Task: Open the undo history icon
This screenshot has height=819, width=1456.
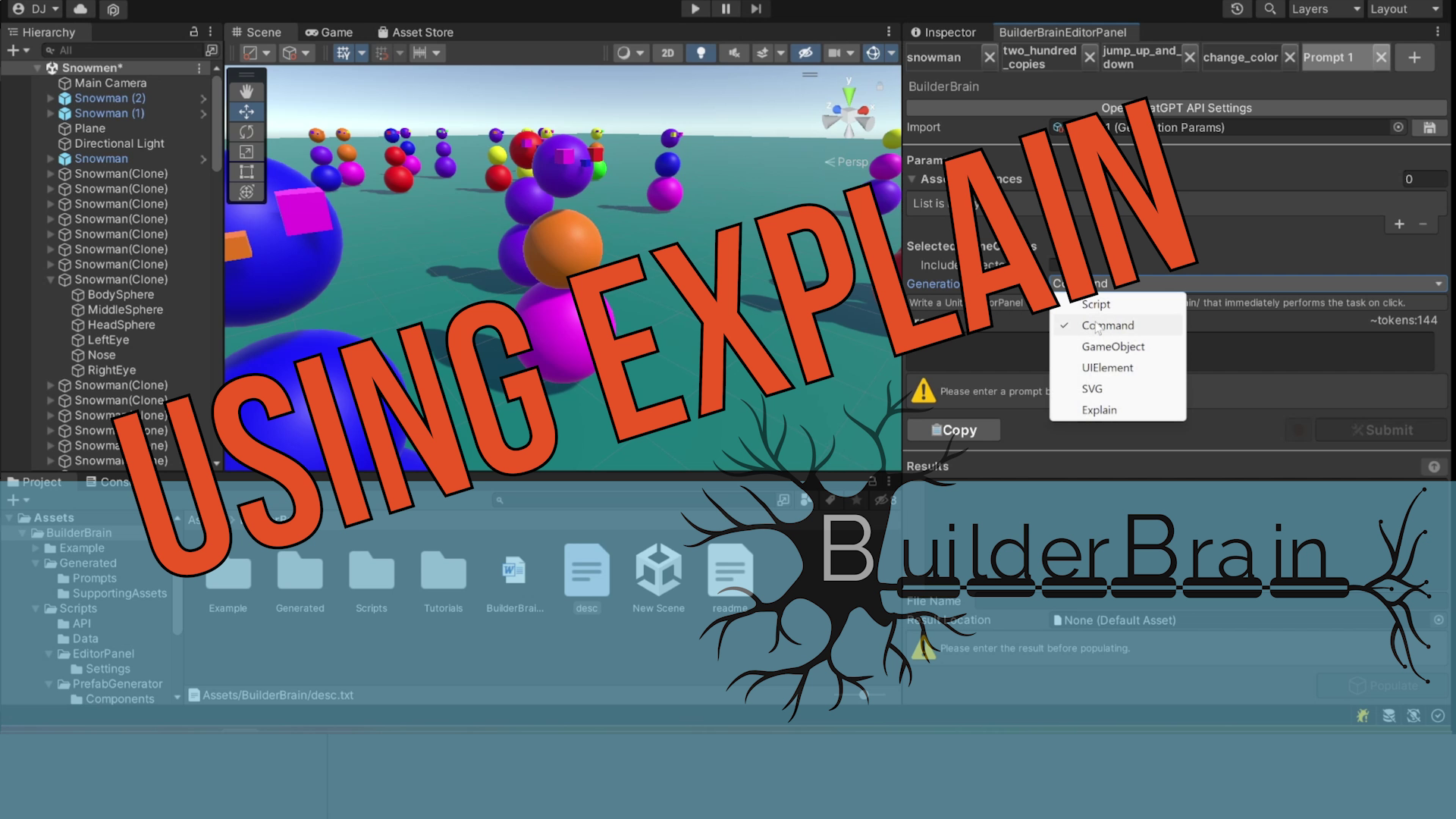Action: [1237, 9]
